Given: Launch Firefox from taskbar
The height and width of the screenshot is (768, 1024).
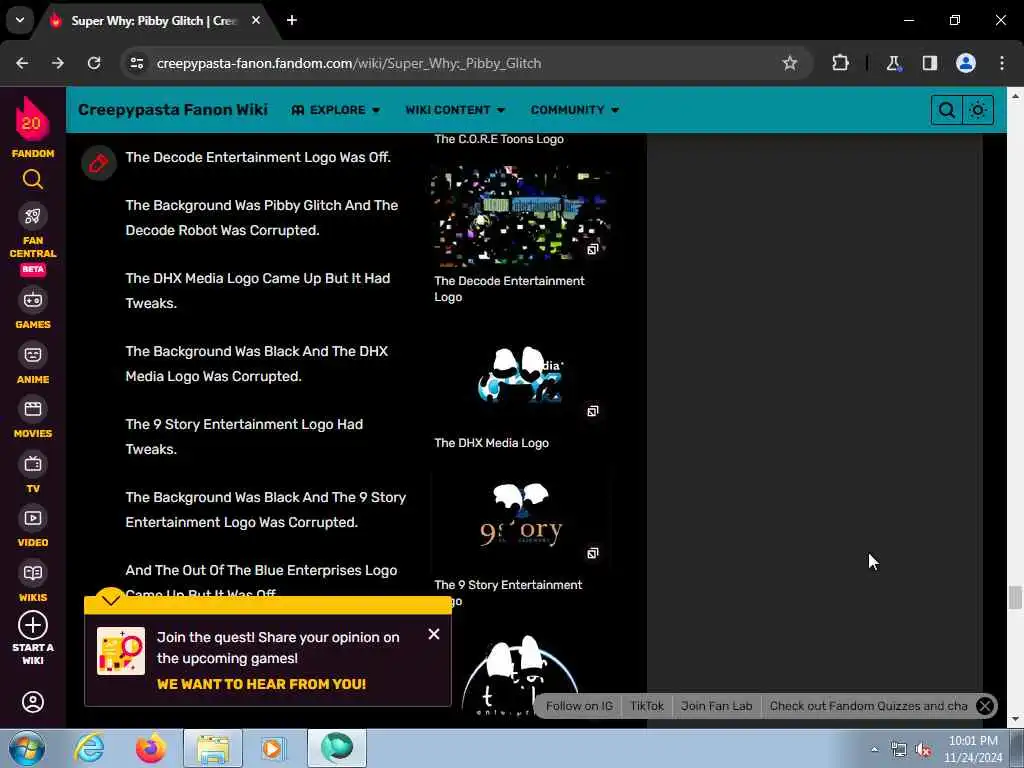Looking at the screenshot, I should [150, 748].
